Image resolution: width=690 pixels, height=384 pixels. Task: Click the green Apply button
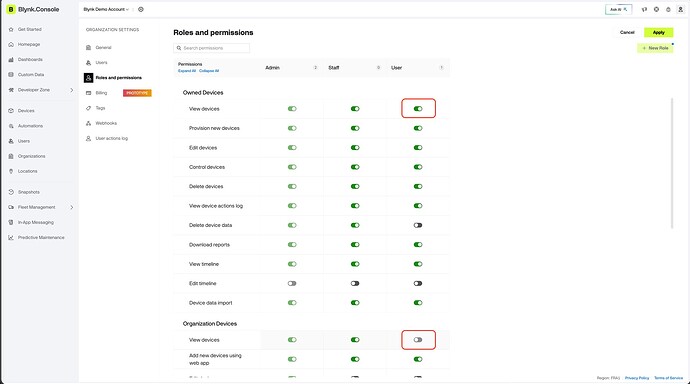pyautogui.click(x=658, y=33)
